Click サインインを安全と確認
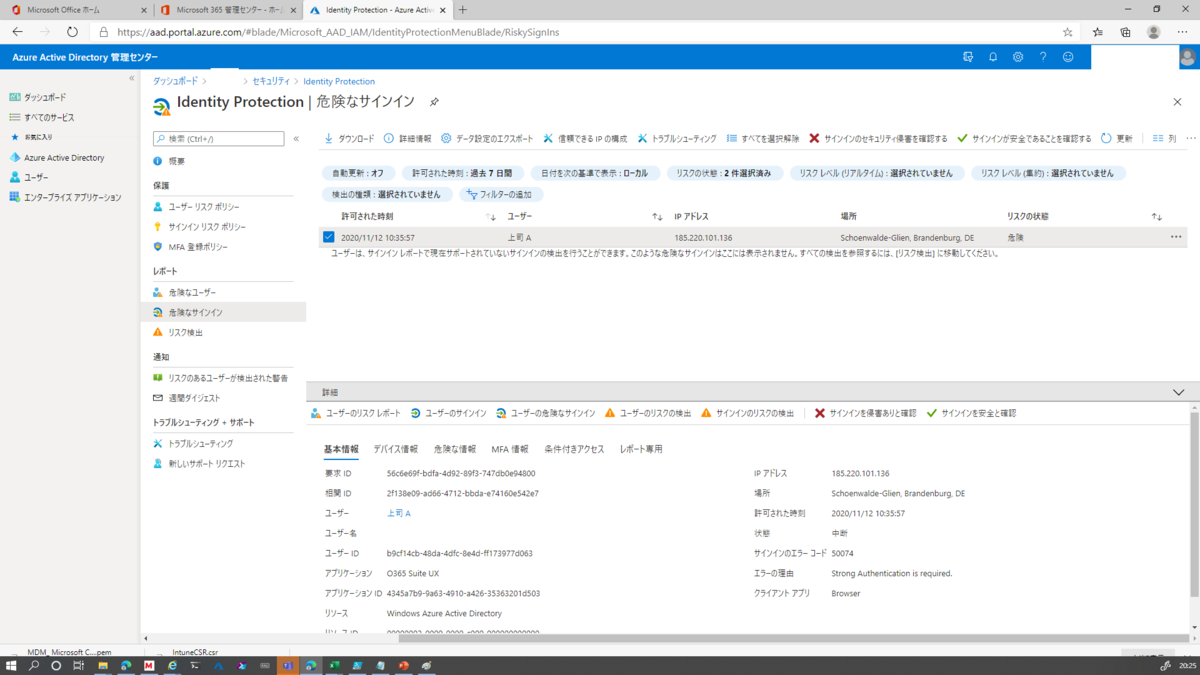 (971, 413)
